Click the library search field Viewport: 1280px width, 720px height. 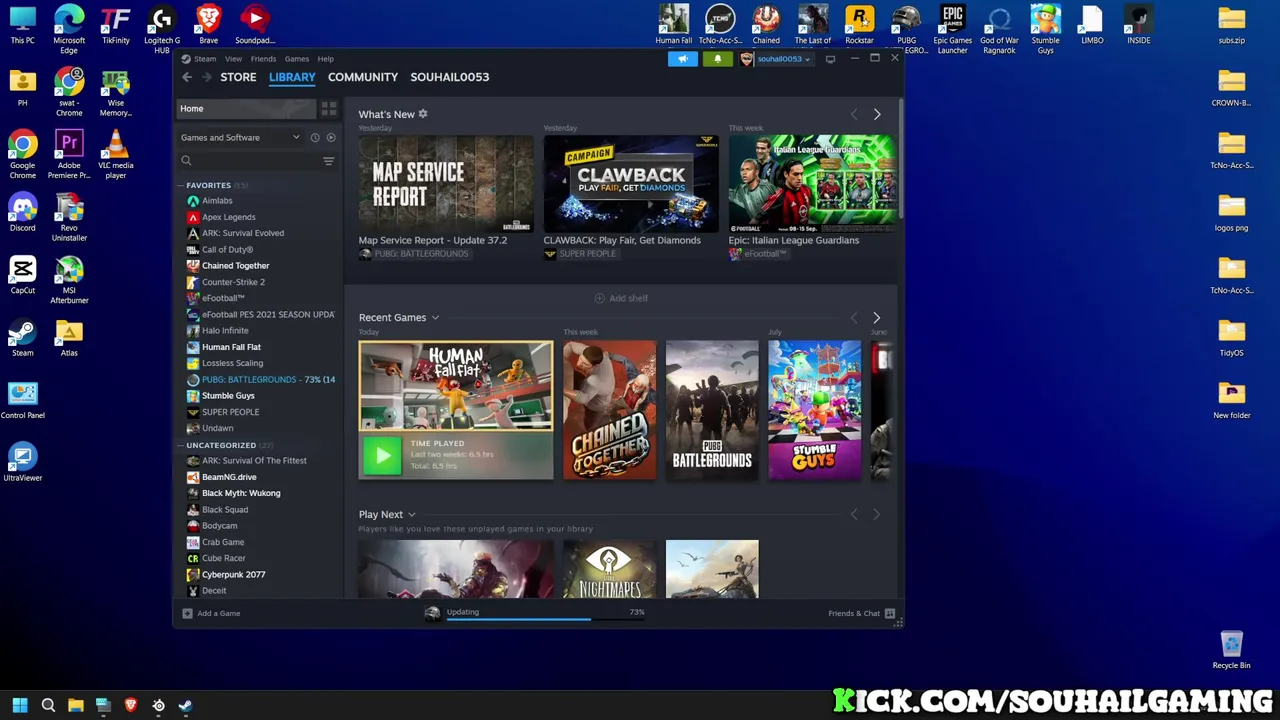250,161
